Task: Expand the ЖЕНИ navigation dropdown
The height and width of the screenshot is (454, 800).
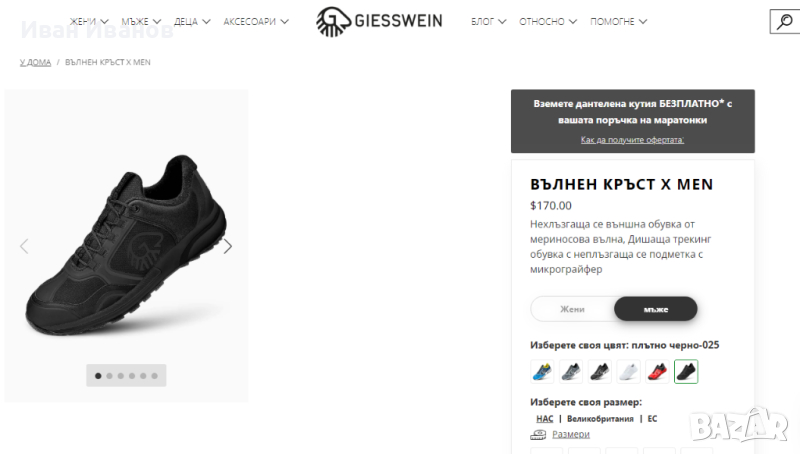Action: point(89,21)
